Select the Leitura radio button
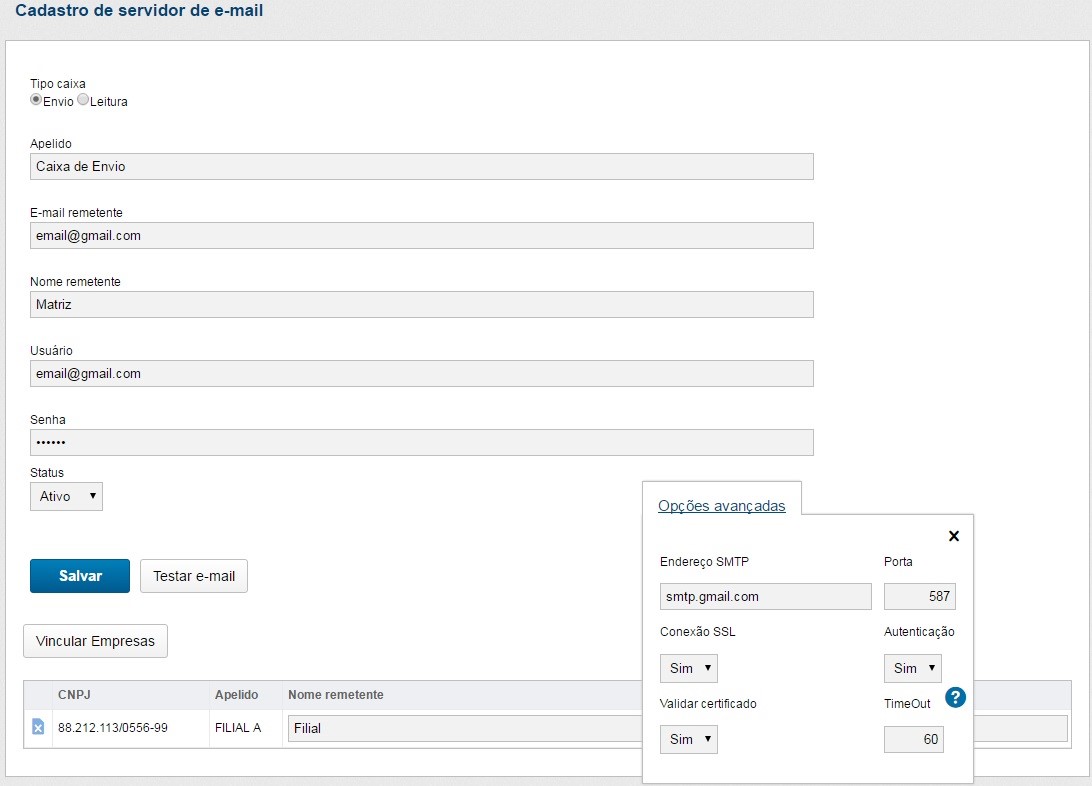 83,100
